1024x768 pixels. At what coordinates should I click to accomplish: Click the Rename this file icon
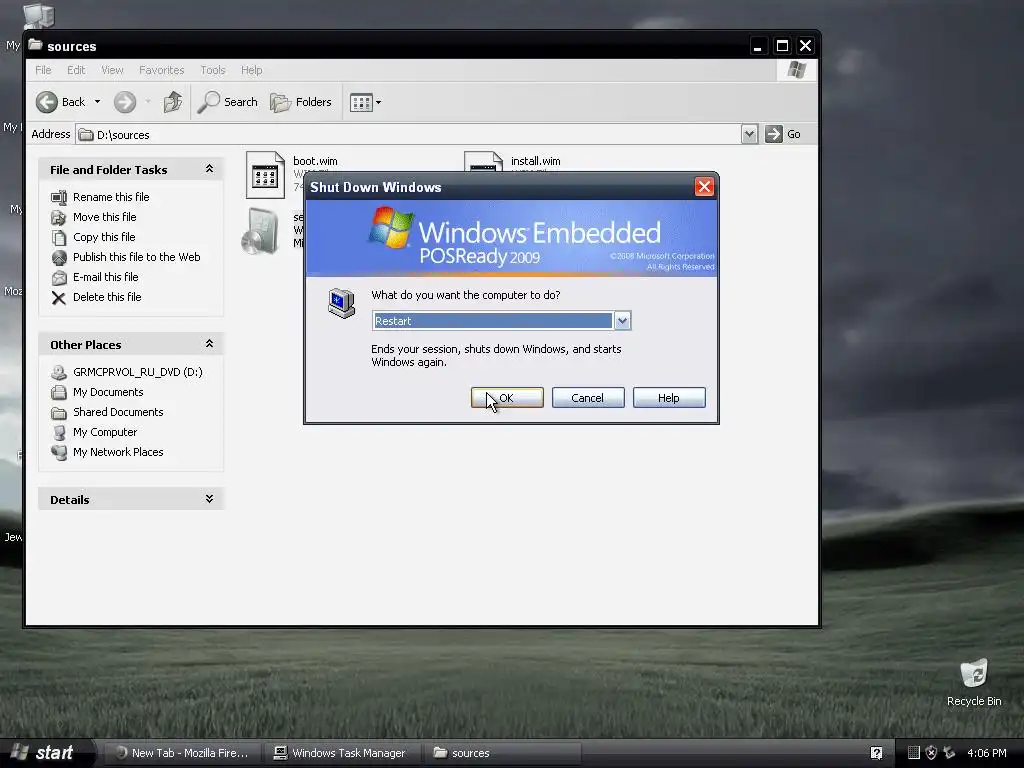[x=59, y=197]
